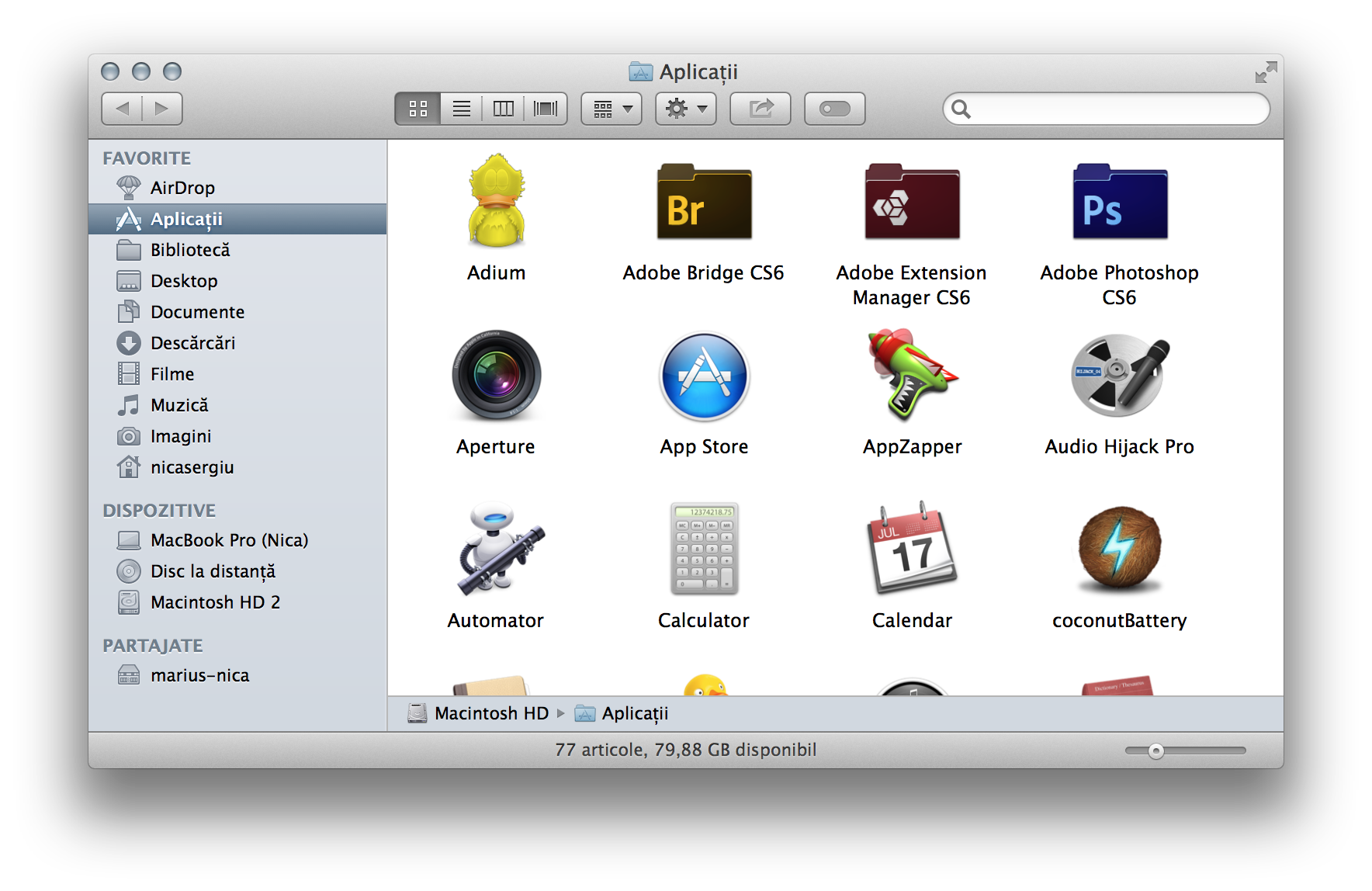Enter full screen using corner arrows
1372x891 pixels.
(x=1266, y=72)
